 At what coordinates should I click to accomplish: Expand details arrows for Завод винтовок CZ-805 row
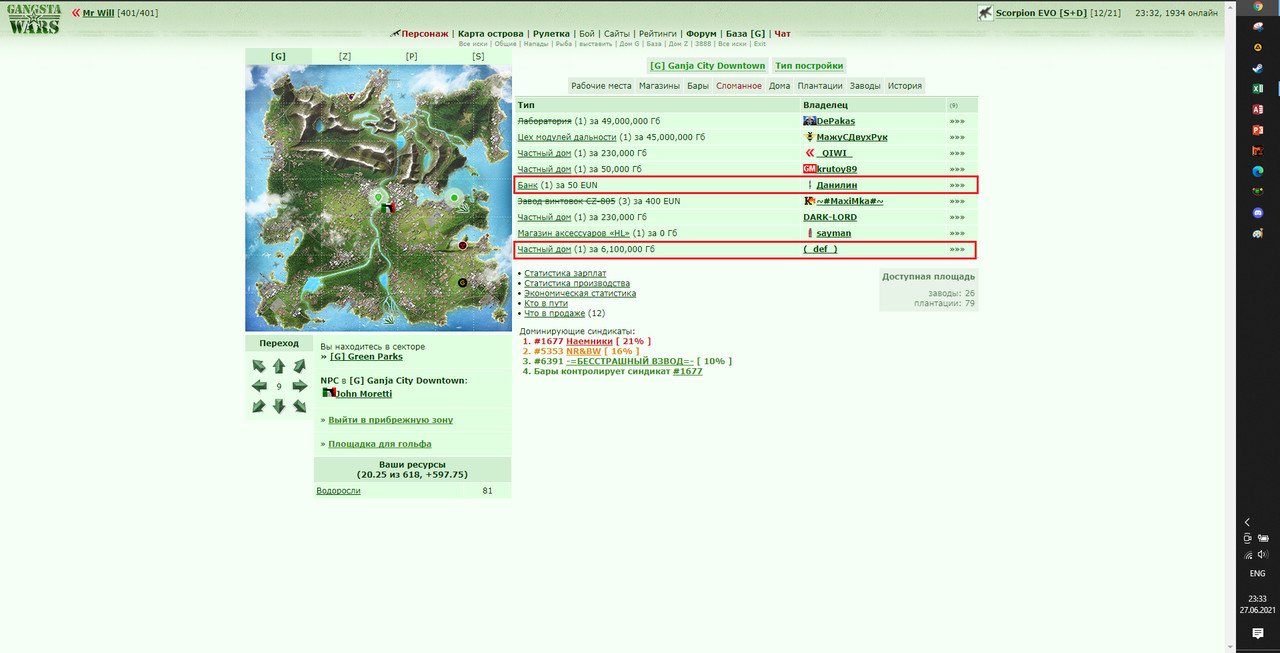tap(957, 201)
